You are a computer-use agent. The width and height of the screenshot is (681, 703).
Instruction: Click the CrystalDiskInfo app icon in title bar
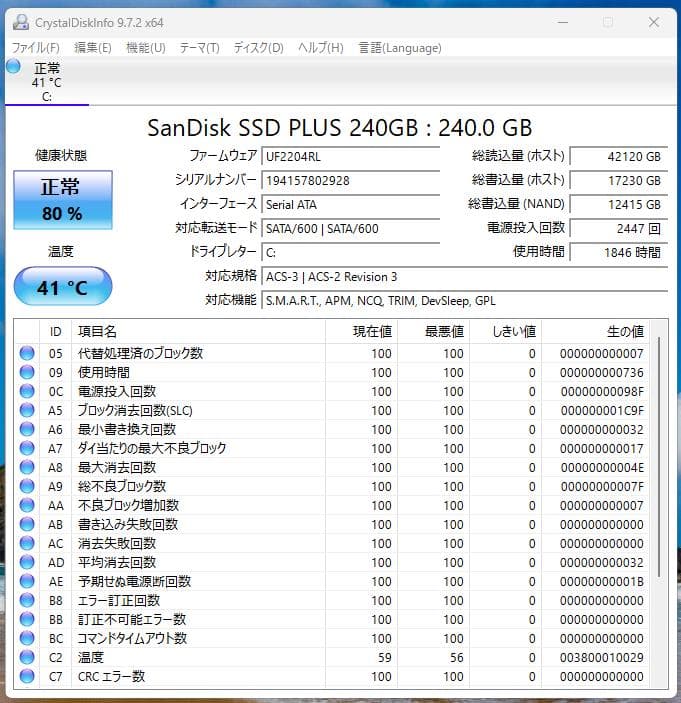(x=21, y=22)
